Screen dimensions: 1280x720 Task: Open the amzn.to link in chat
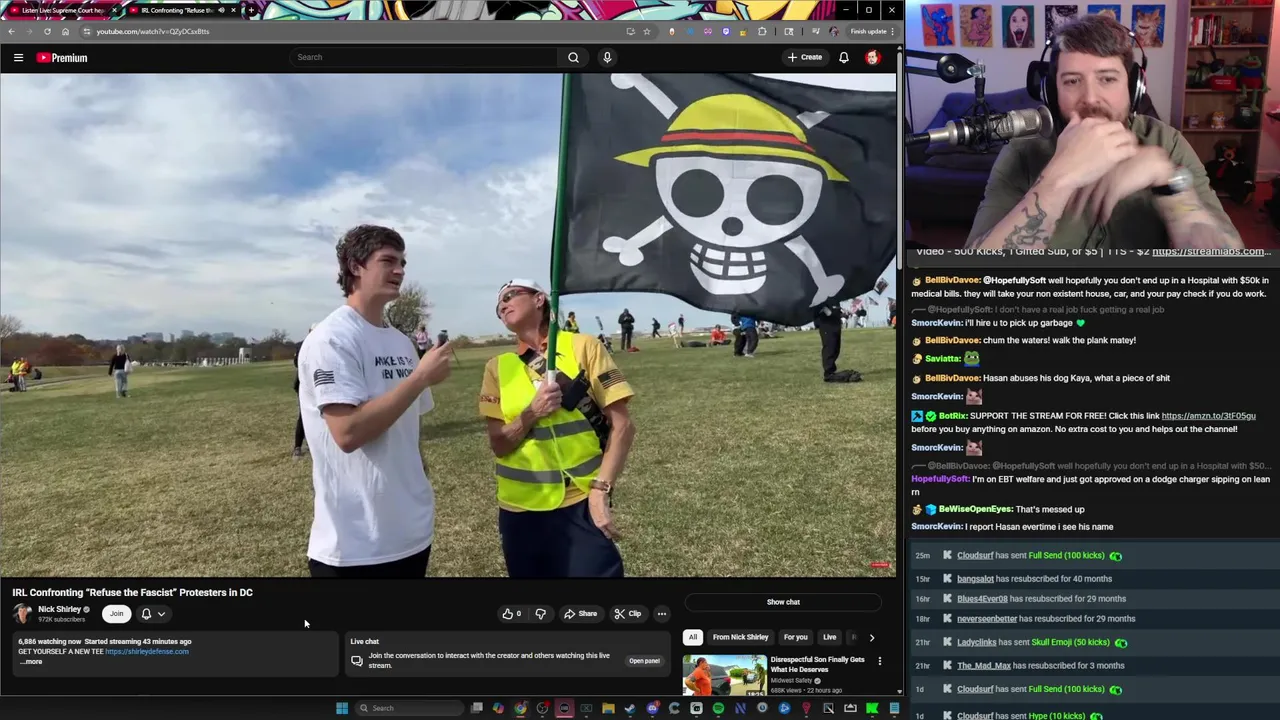pyautogui.click(x=1208, y=415)
